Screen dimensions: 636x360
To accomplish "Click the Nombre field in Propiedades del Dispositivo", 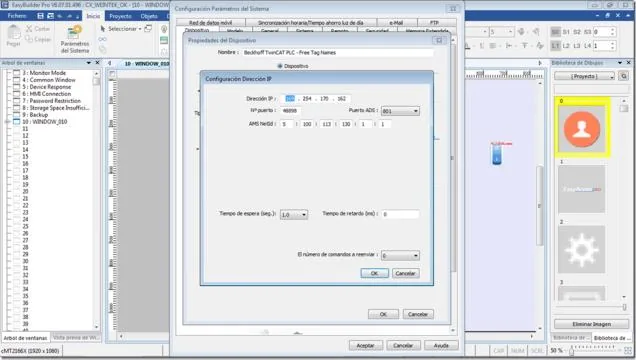I will [x=337, y=53].
